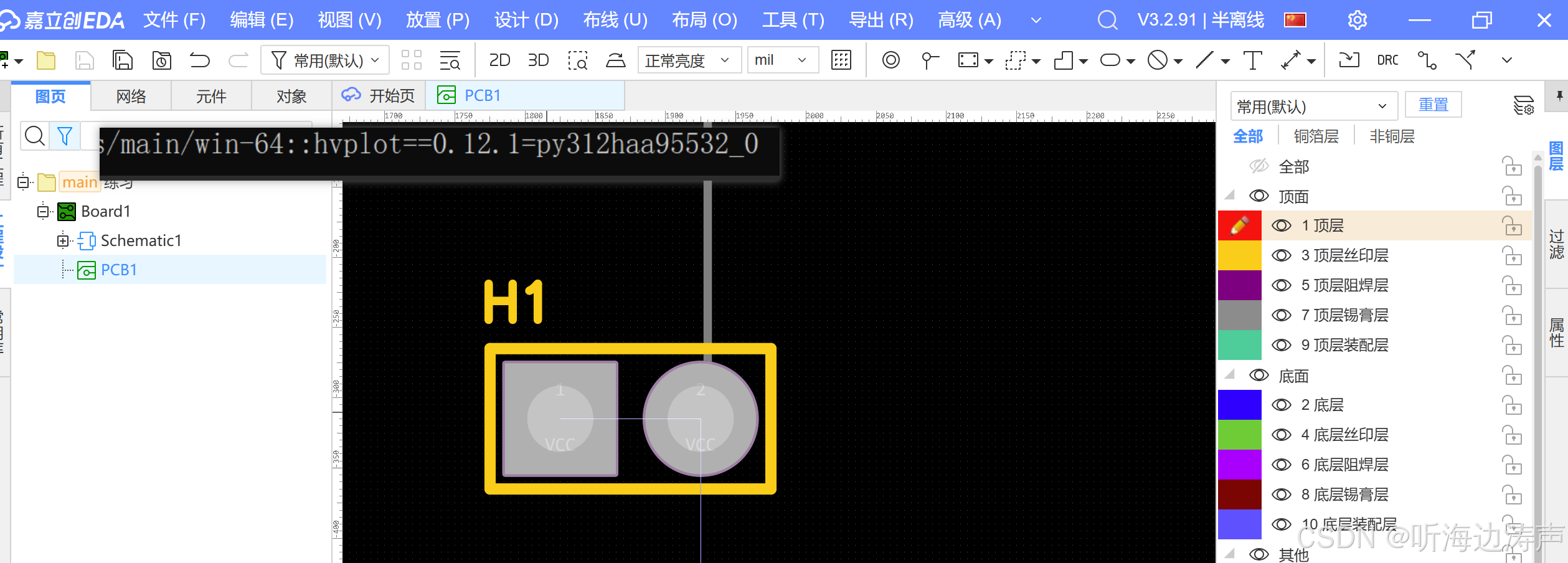Collapse the 底面 layer group
The width and height of the screenshot is (1568, 563).
point(1230,375)
